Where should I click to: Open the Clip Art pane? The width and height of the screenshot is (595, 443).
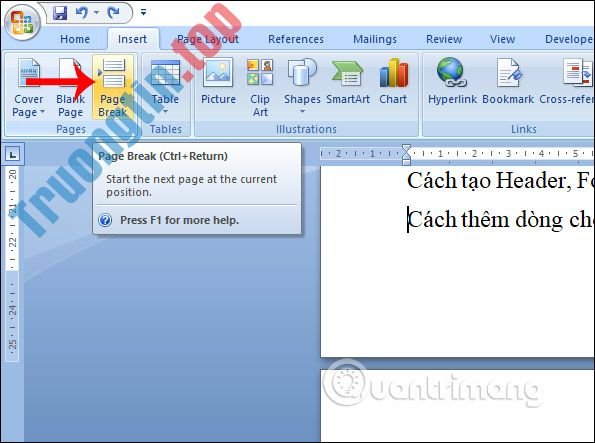(x=260, y=87)
